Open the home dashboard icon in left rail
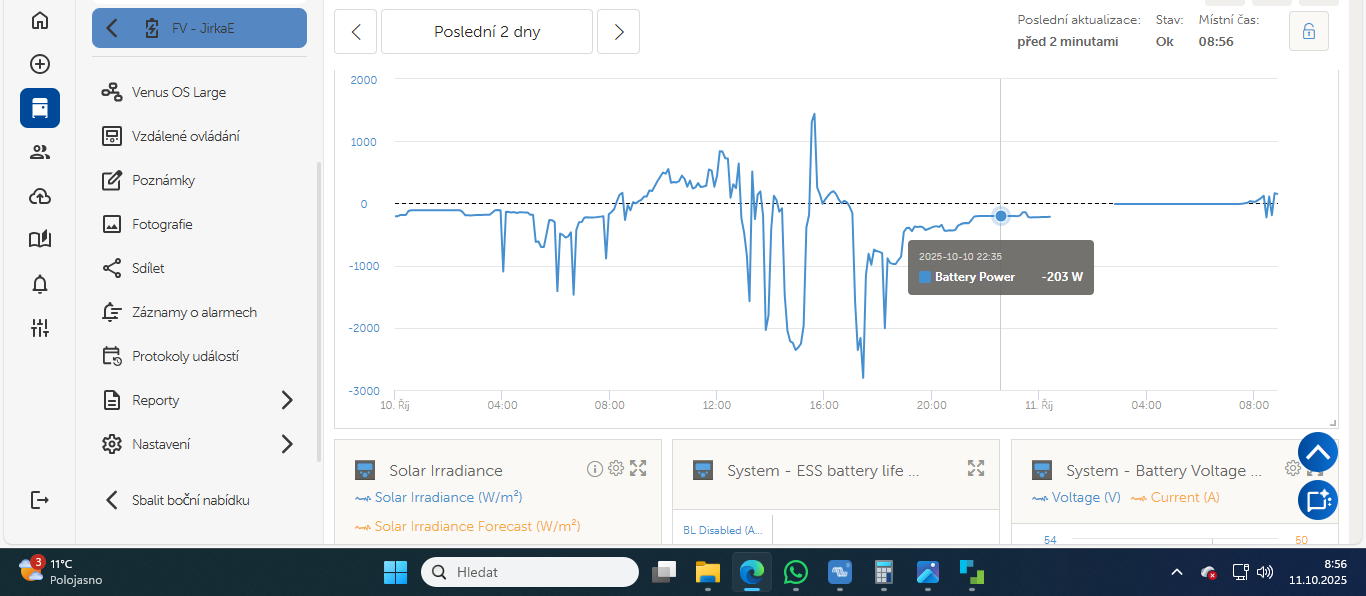The height and width of the screenshot is (596, 1366). click(x=40, y=20)
